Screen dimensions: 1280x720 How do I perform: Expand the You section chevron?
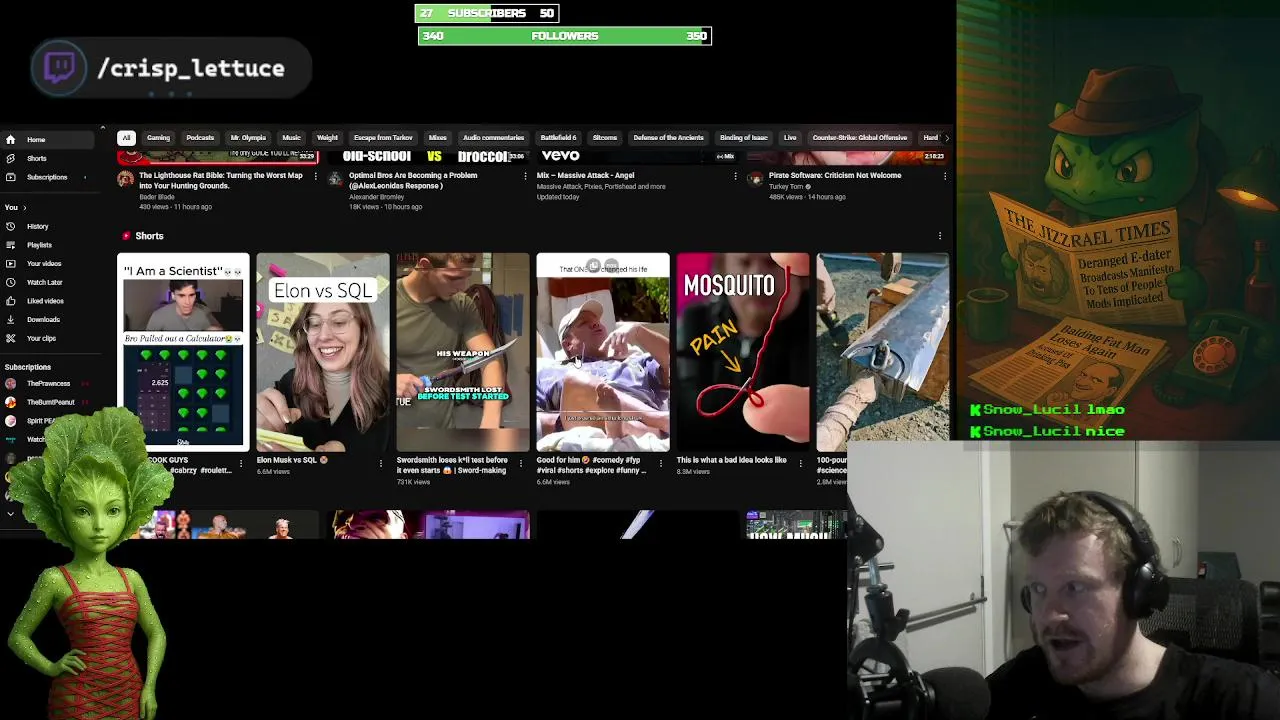point(25,207)
